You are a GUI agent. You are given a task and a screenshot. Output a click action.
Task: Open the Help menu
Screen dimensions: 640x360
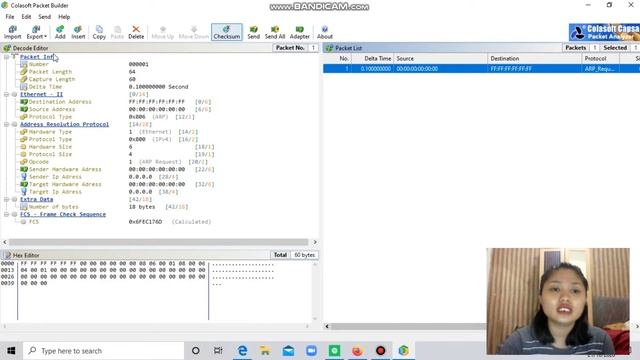tap(64, 17)
